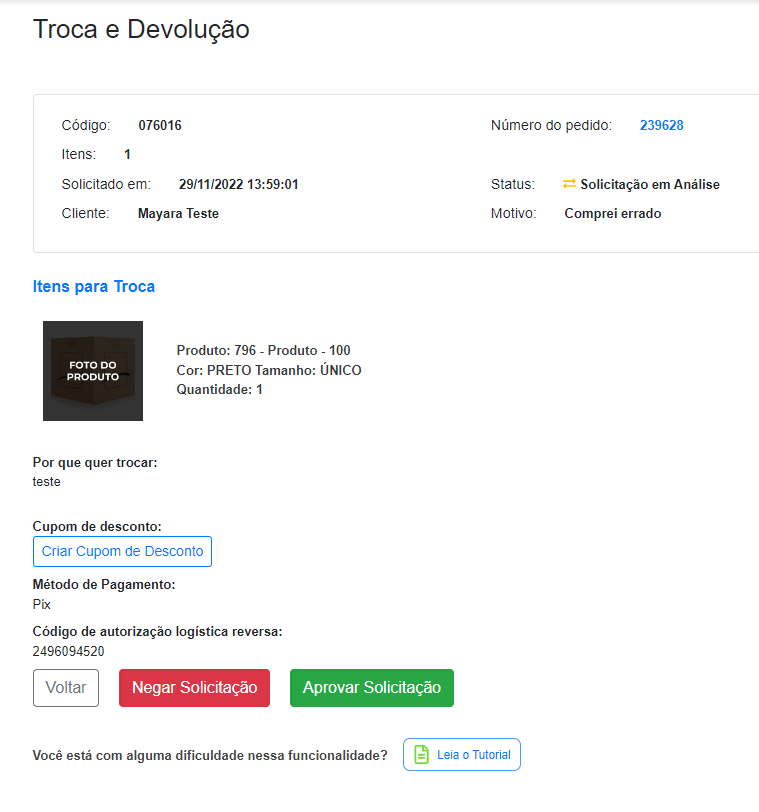Viewport: 759px width, 812px height.
Task: Click the Por que quer trocar label
Action: [x=95, y=462]
